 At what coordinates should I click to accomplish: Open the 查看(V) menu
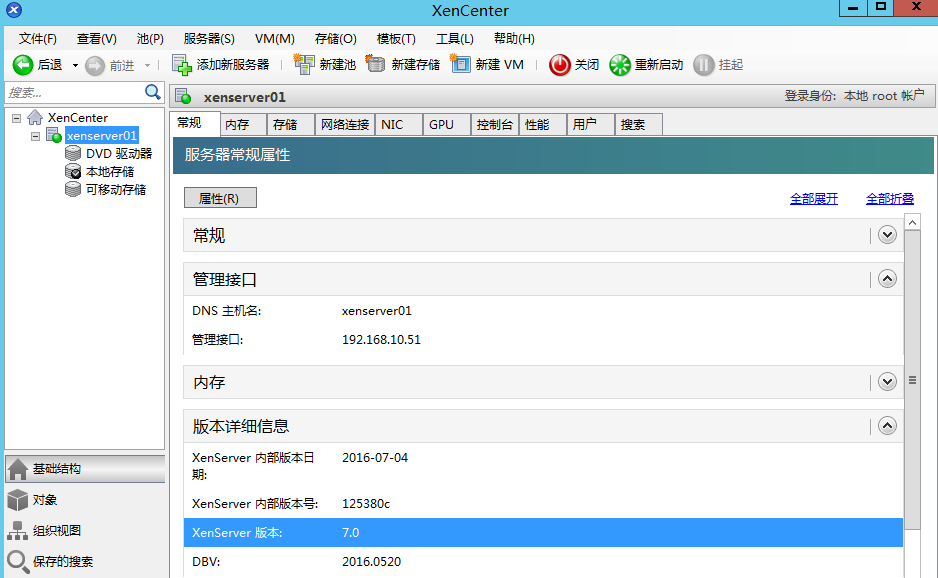coord(96,39)
